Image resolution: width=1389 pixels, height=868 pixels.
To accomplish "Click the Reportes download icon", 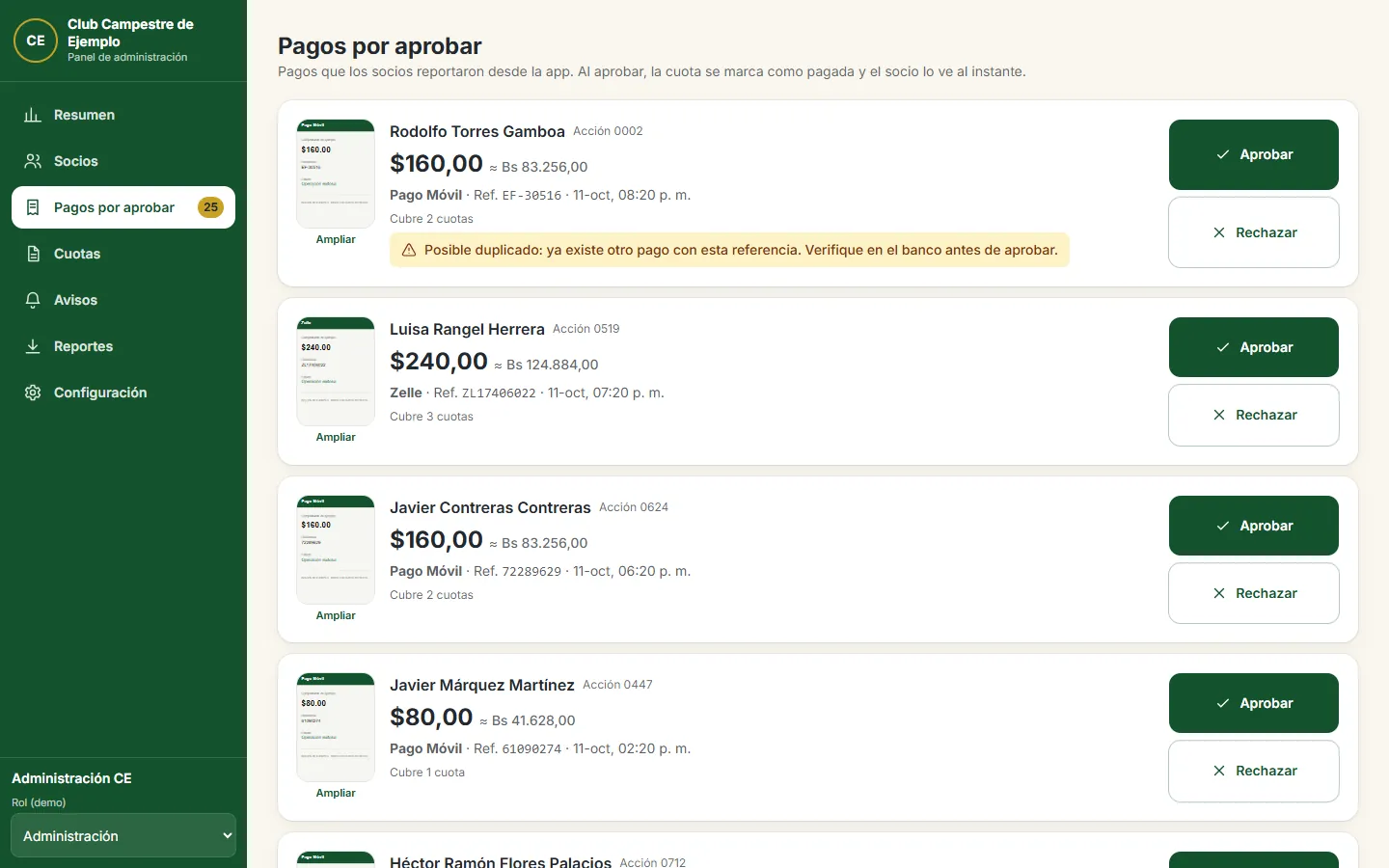I will tap(33, 346).
